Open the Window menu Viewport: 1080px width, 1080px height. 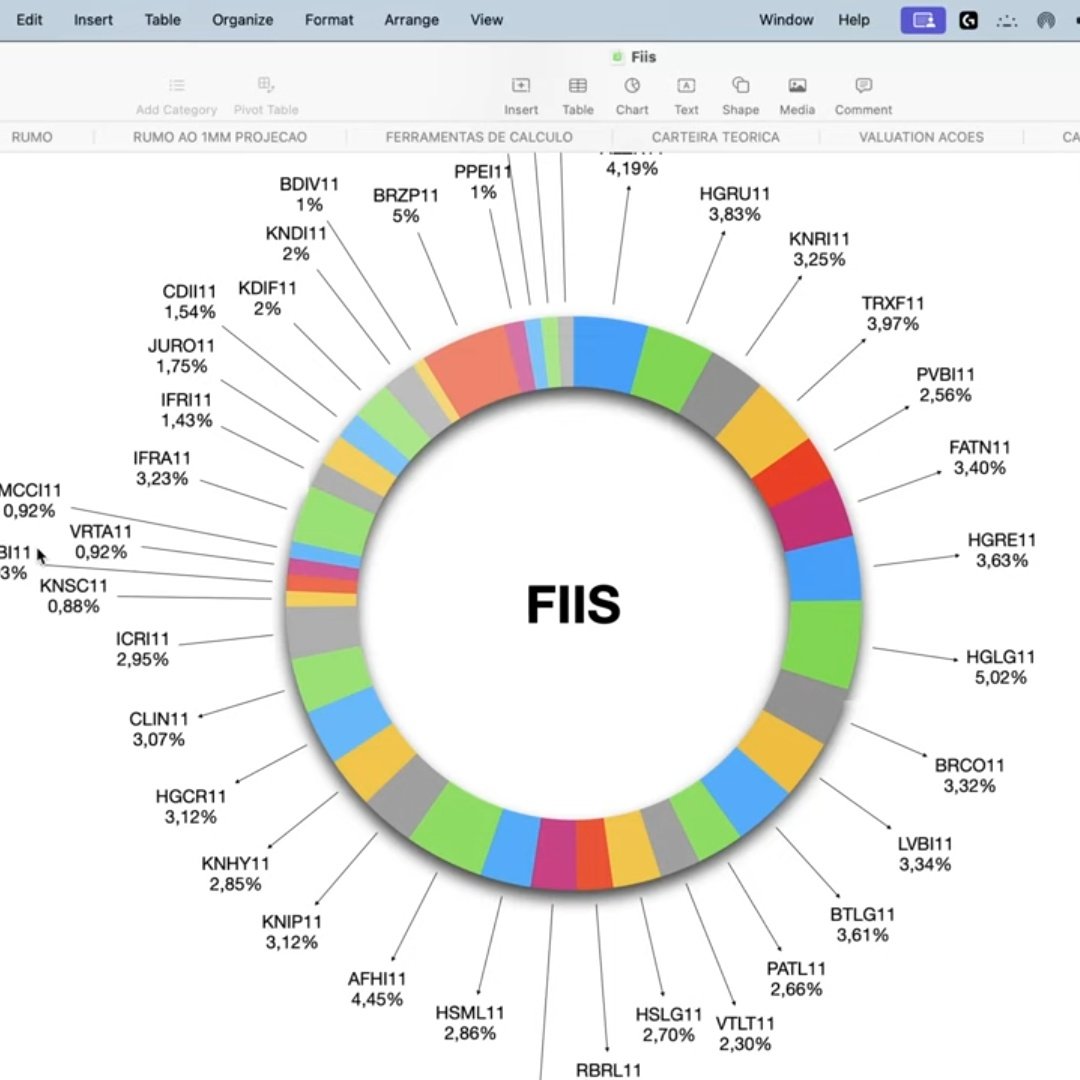pos(786,20)
